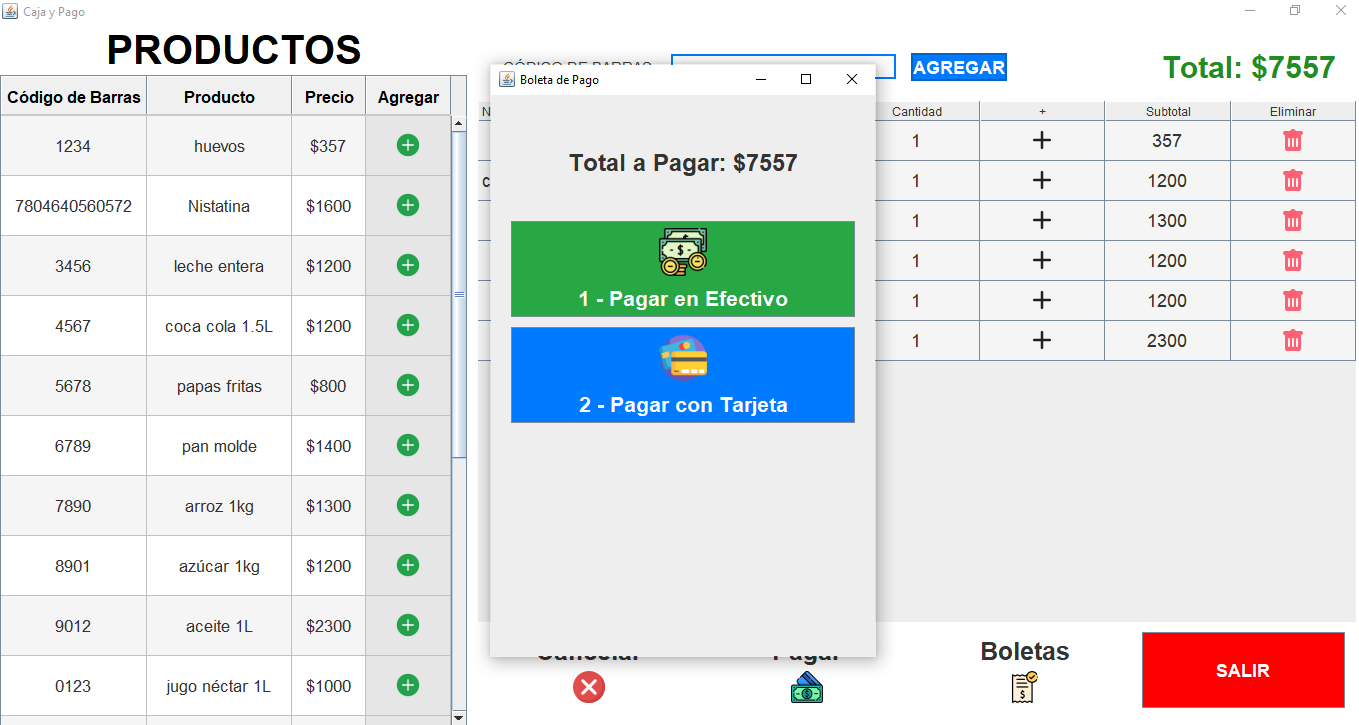
Task: Delete the cart row with subtotal 2300
Action: pos(1293,340)
